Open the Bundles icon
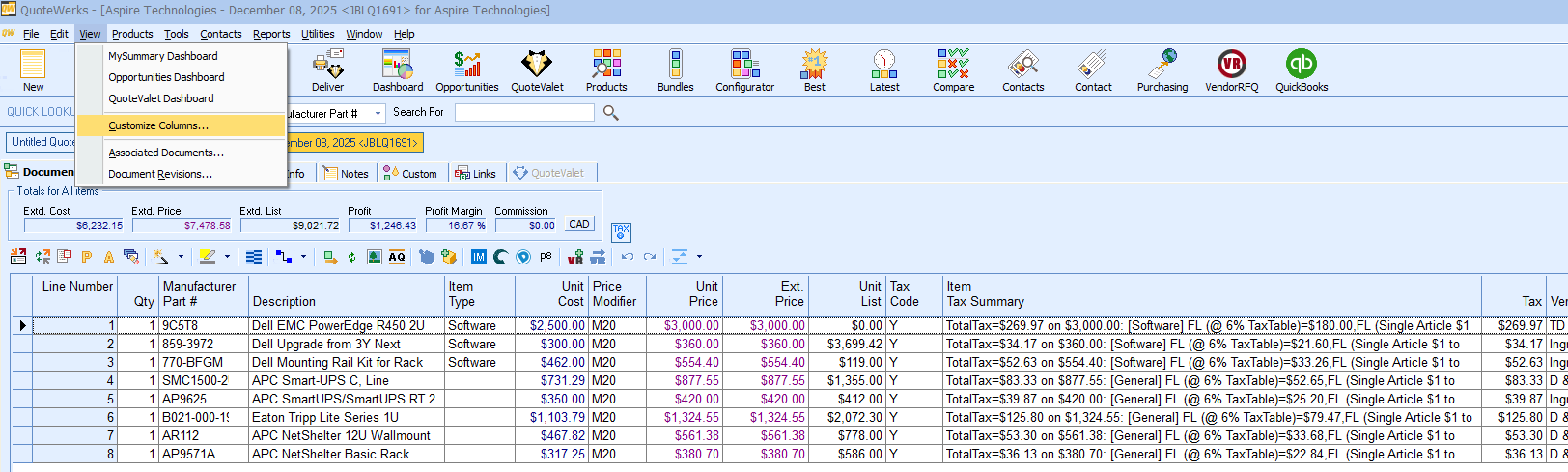The image size is (1568, 472). 675,70
